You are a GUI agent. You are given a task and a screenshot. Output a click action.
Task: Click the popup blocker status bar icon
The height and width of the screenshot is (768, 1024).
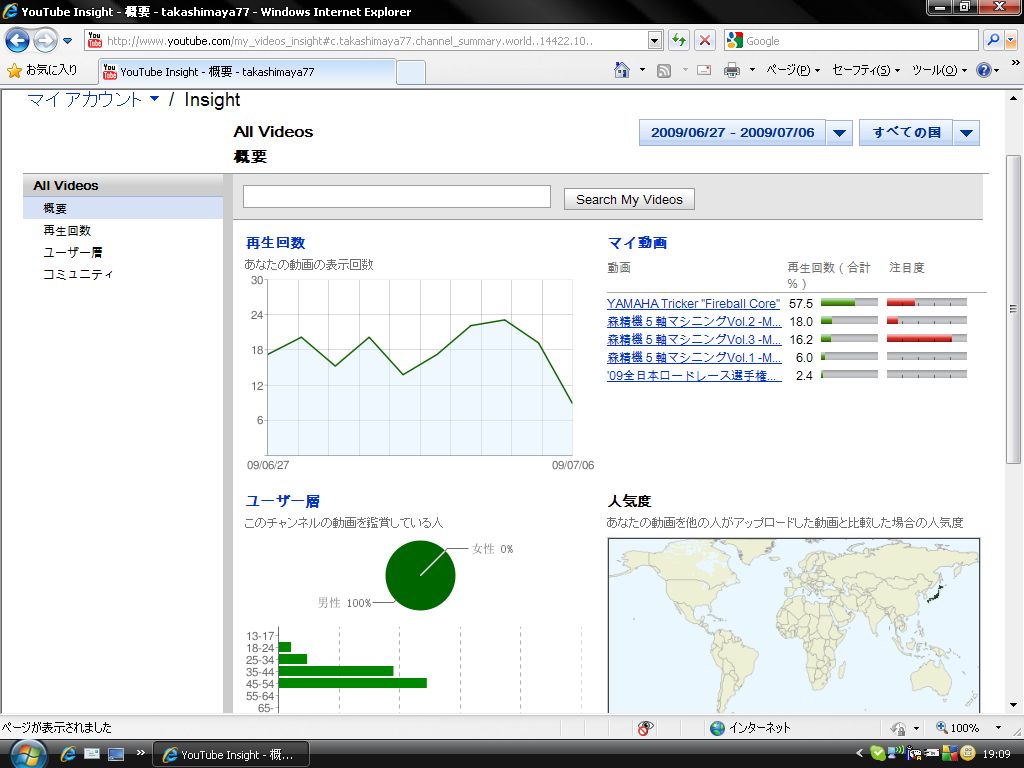pyautogui.click(x=645, y=728)
